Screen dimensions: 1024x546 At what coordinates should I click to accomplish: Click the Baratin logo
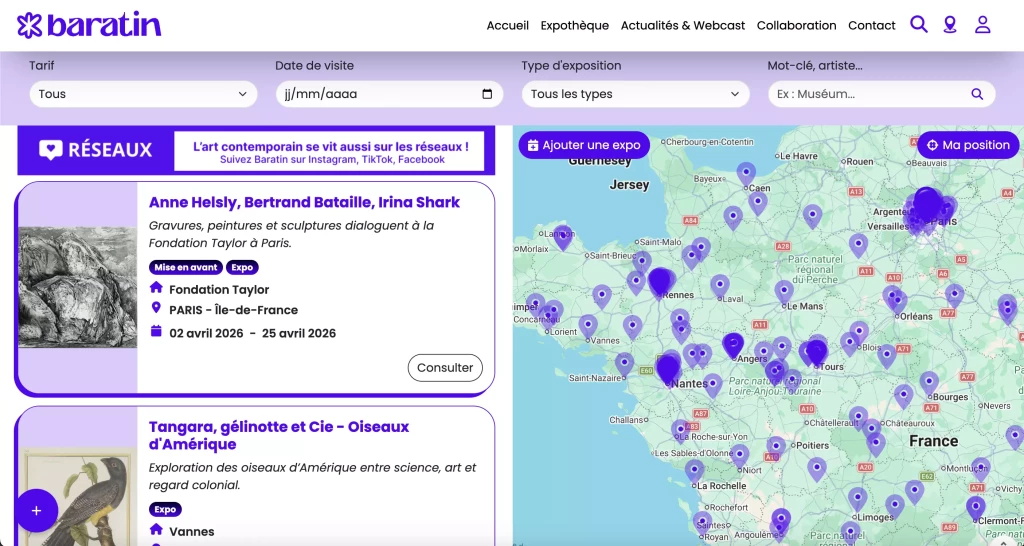[89, 25]
